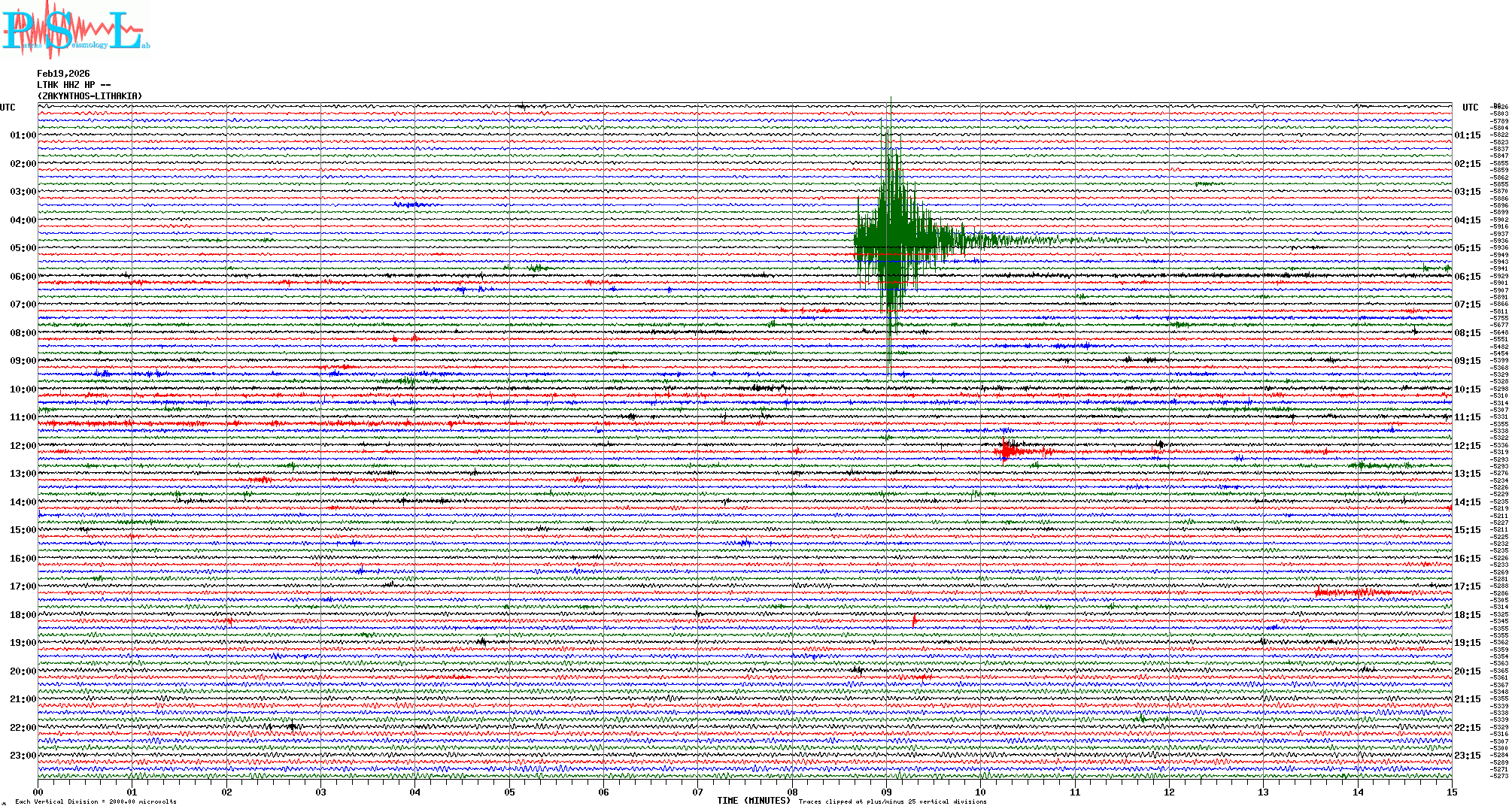The width and height of the screenshot is (1512, 812).
Task: Click minute 15 on the bottom axis
Action: pos(1451,792)
